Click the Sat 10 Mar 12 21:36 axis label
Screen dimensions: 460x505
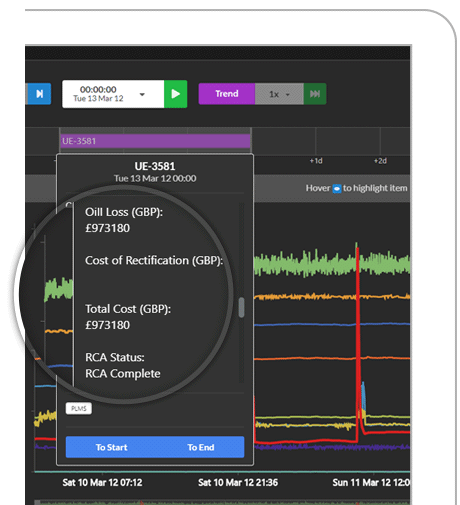[x=238, y=483]
